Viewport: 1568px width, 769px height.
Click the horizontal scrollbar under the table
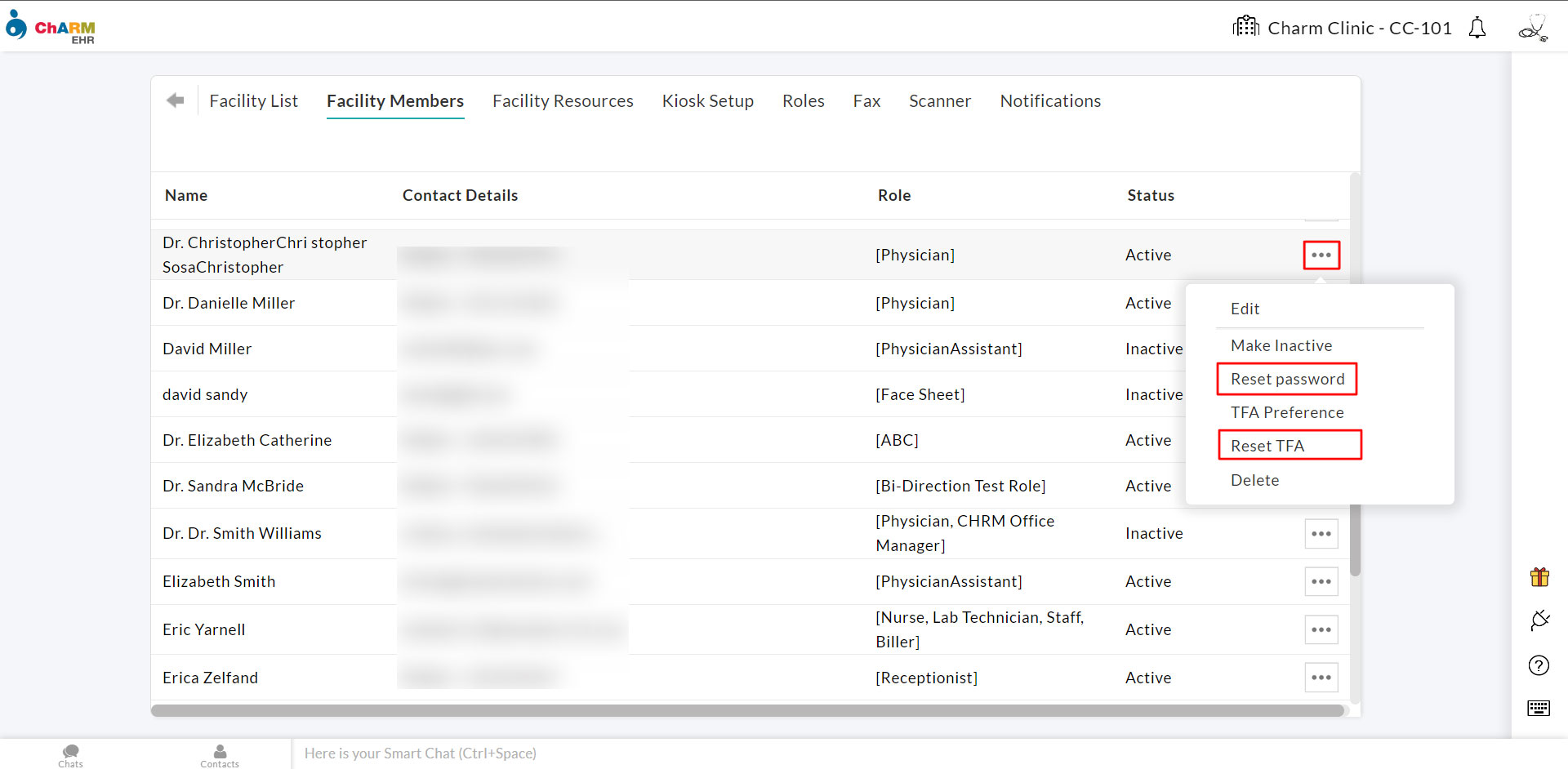pos(746,711)
